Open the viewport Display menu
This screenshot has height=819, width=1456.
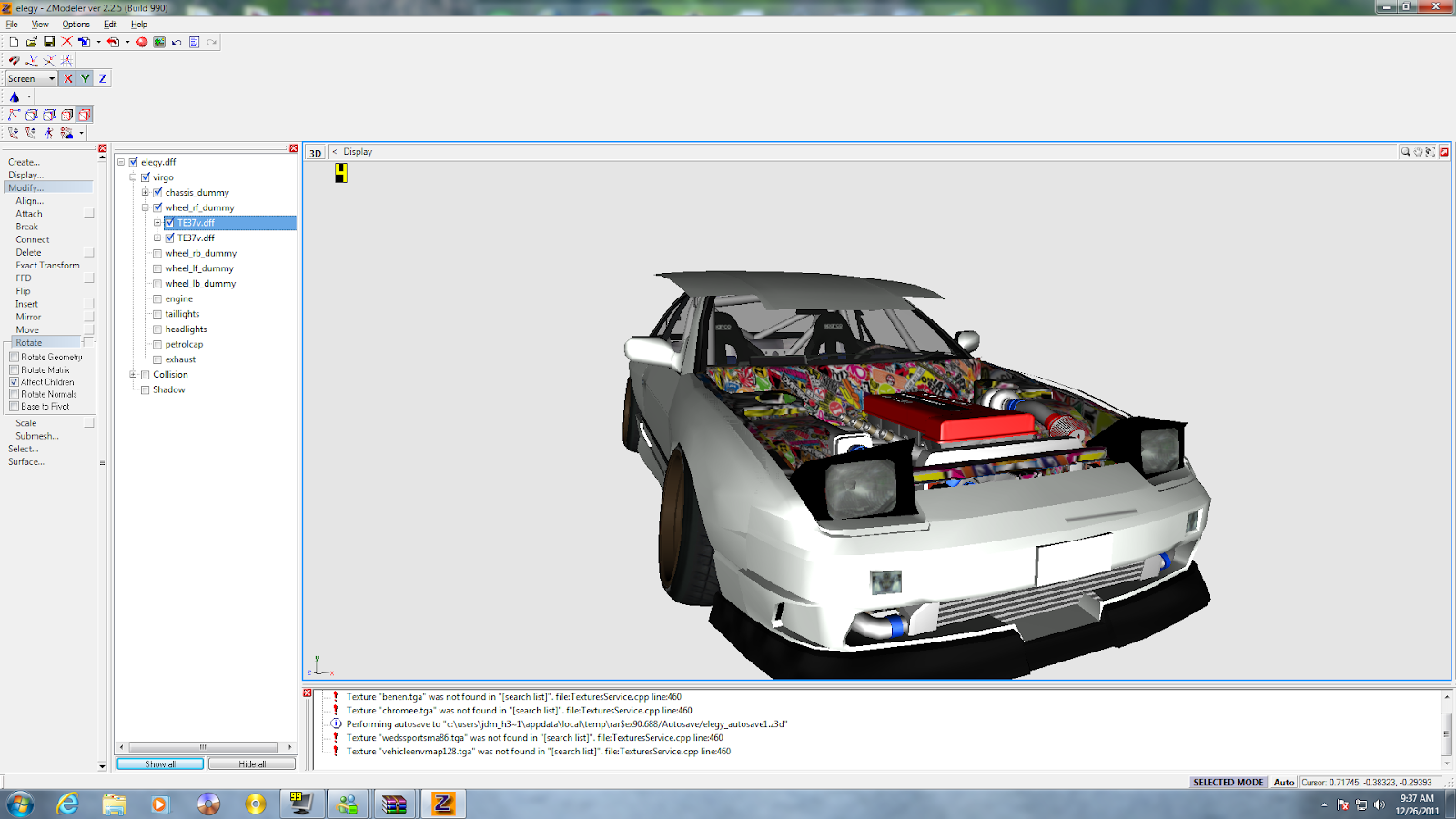[358, 152]
